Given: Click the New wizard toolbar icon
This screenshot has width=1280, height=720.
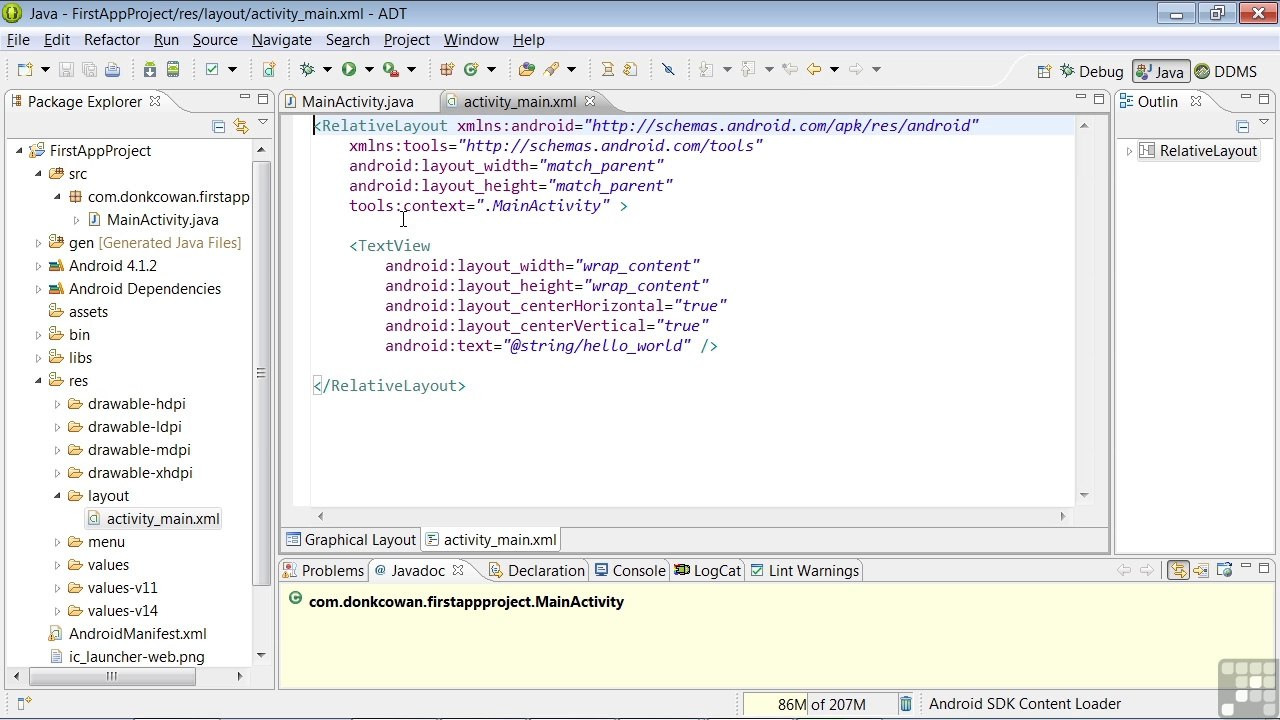Looking at the screenshot, I should pyautogui.click(x=25, y=69).
